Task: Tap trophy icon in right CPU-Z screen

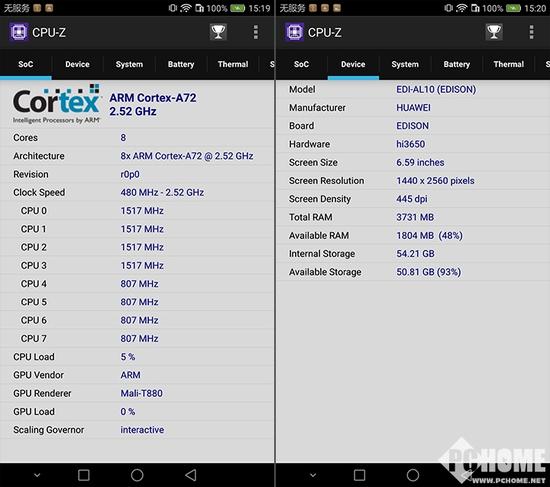Action: (x=494, y=32)
